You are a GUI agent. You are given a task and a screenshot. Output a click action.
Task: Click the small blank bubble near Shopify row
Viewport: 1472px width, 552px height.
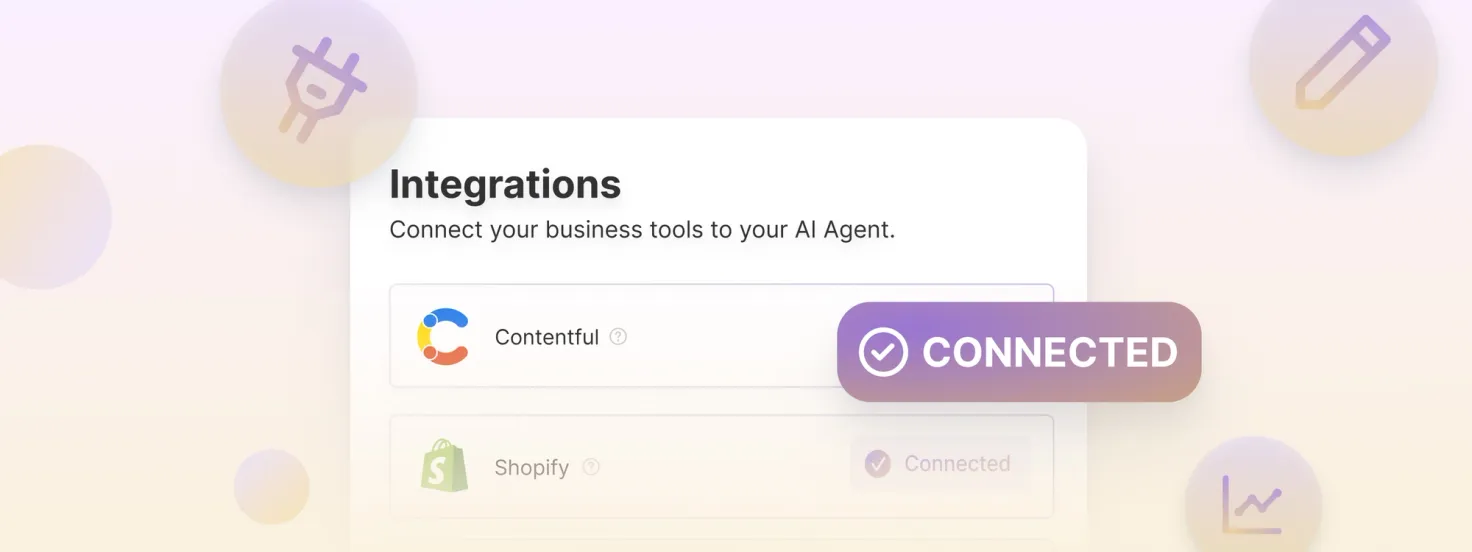tap(272, 487)
